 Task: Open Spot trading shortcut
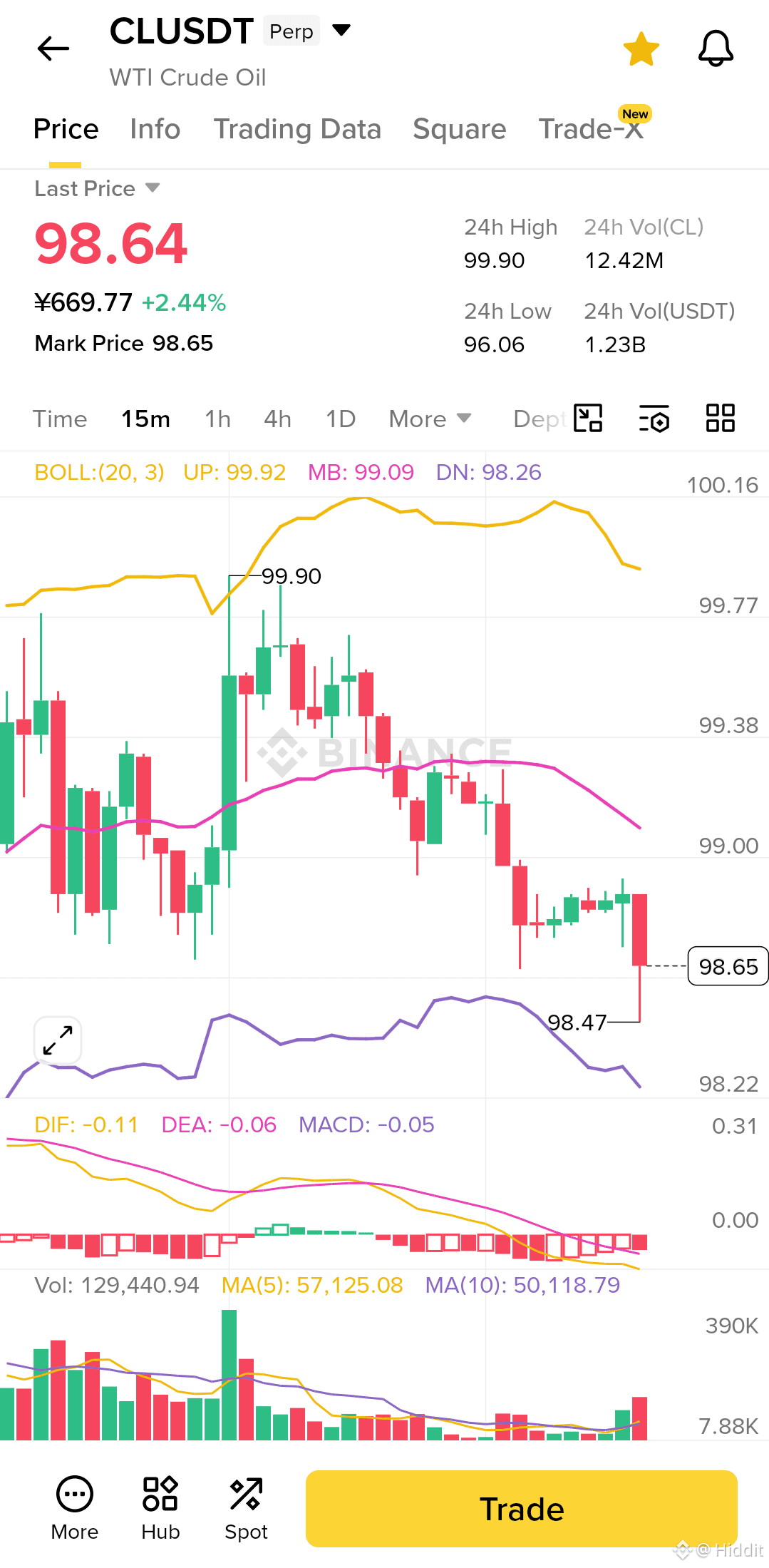click(x=246, y=1508)
